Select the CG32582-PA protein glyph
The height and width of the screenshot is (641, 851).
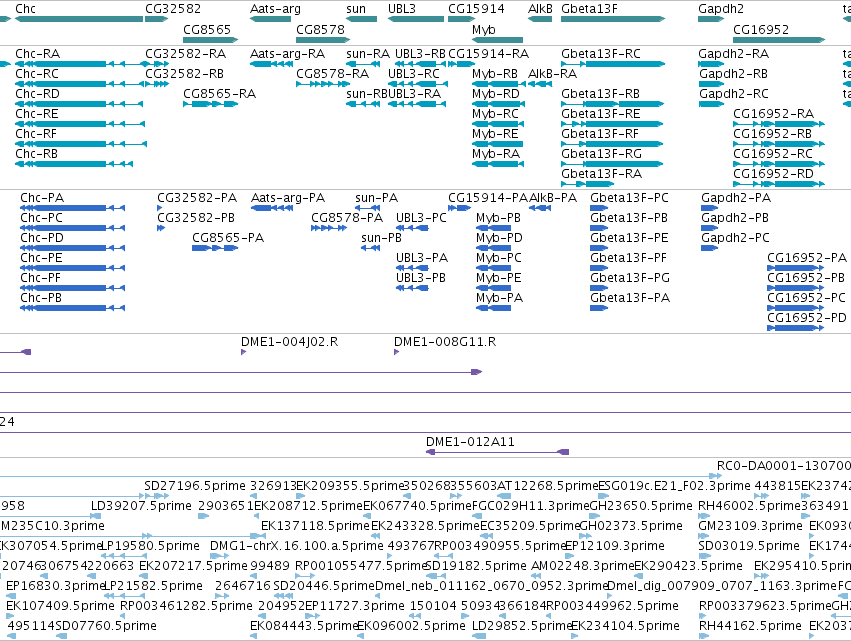[160, 208]
